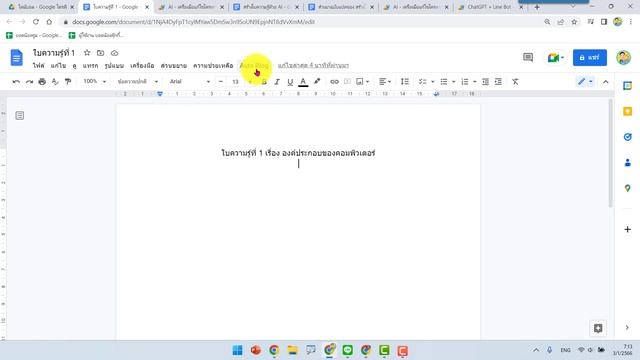
Task: Get add-ons with the plus icon
Action: [627, 229]
